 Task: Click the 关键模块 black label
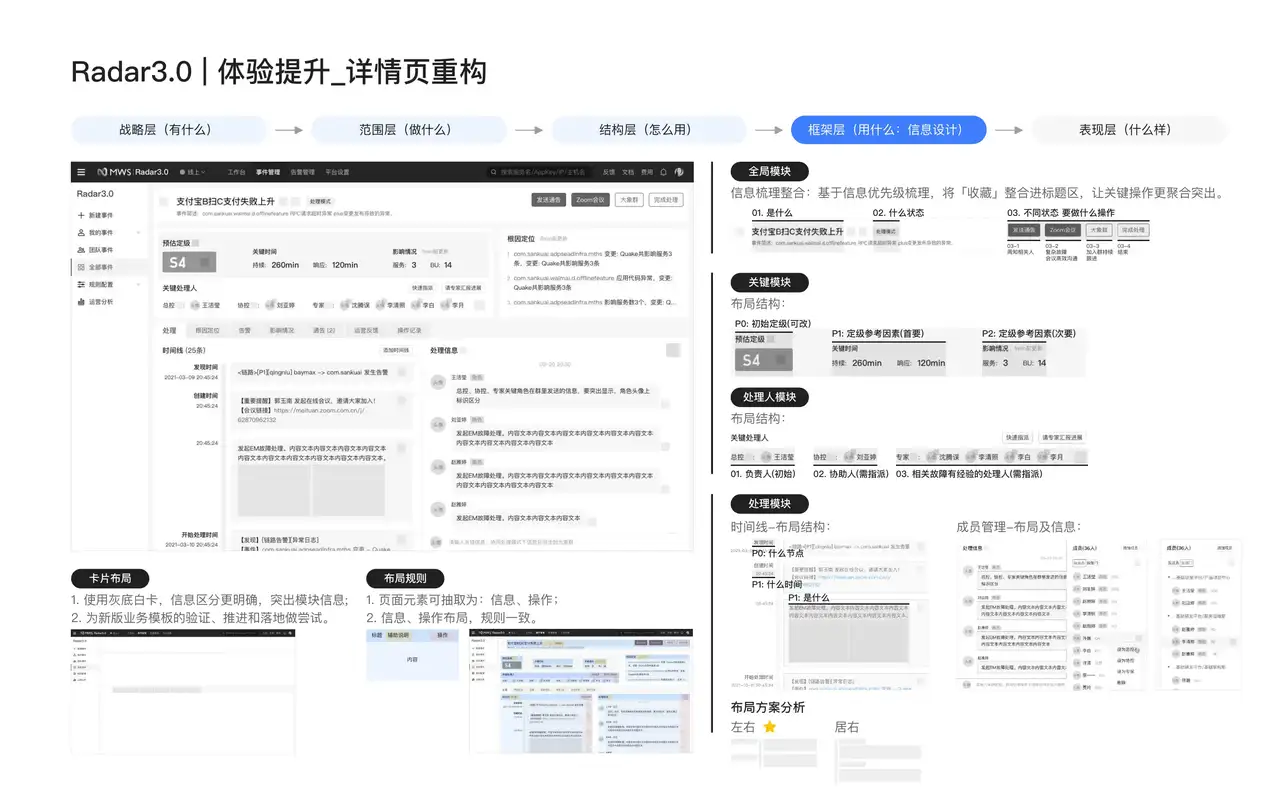[769, 282]
